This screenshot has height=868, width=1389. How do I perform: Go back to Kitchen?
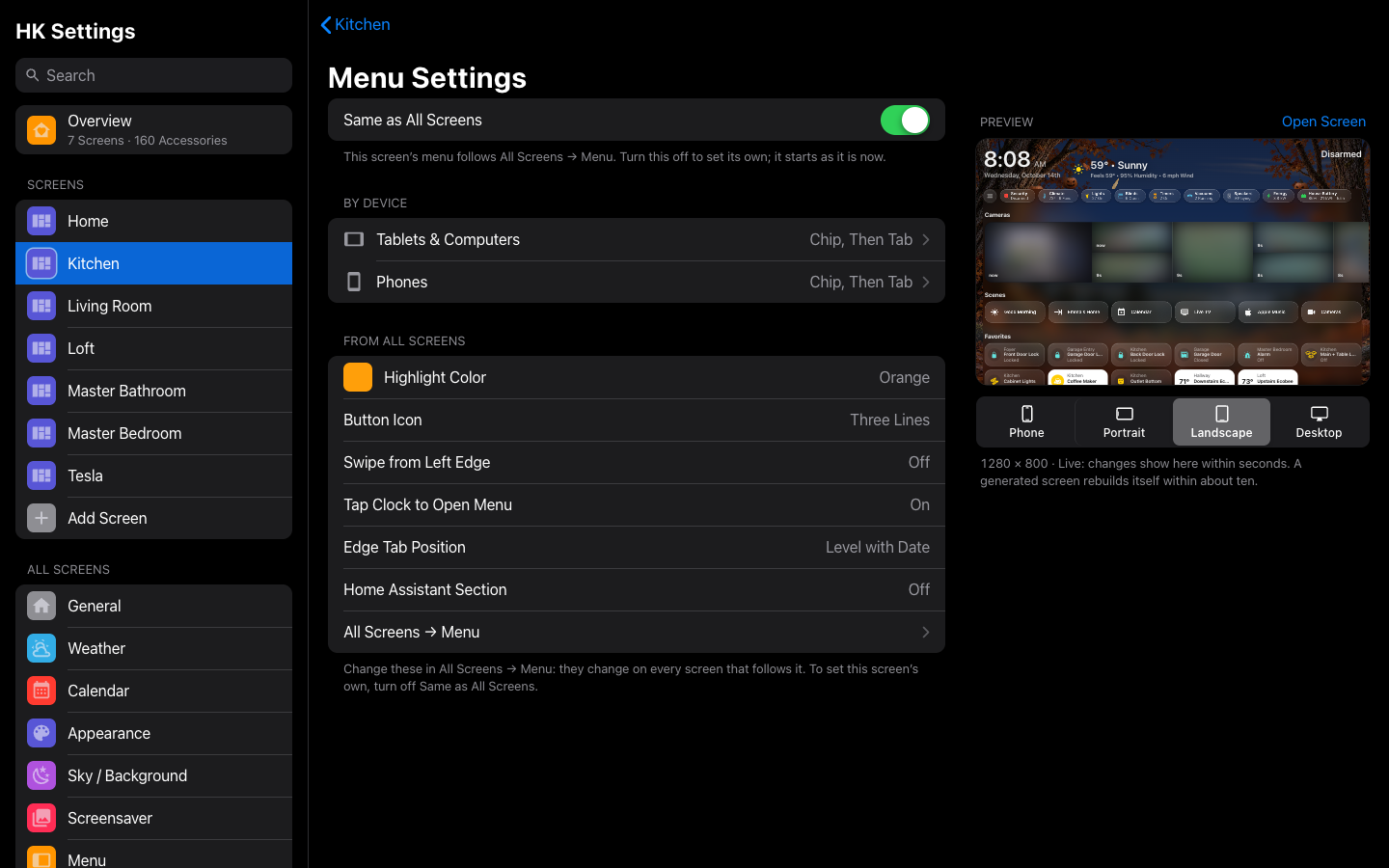tap(355, 24)
